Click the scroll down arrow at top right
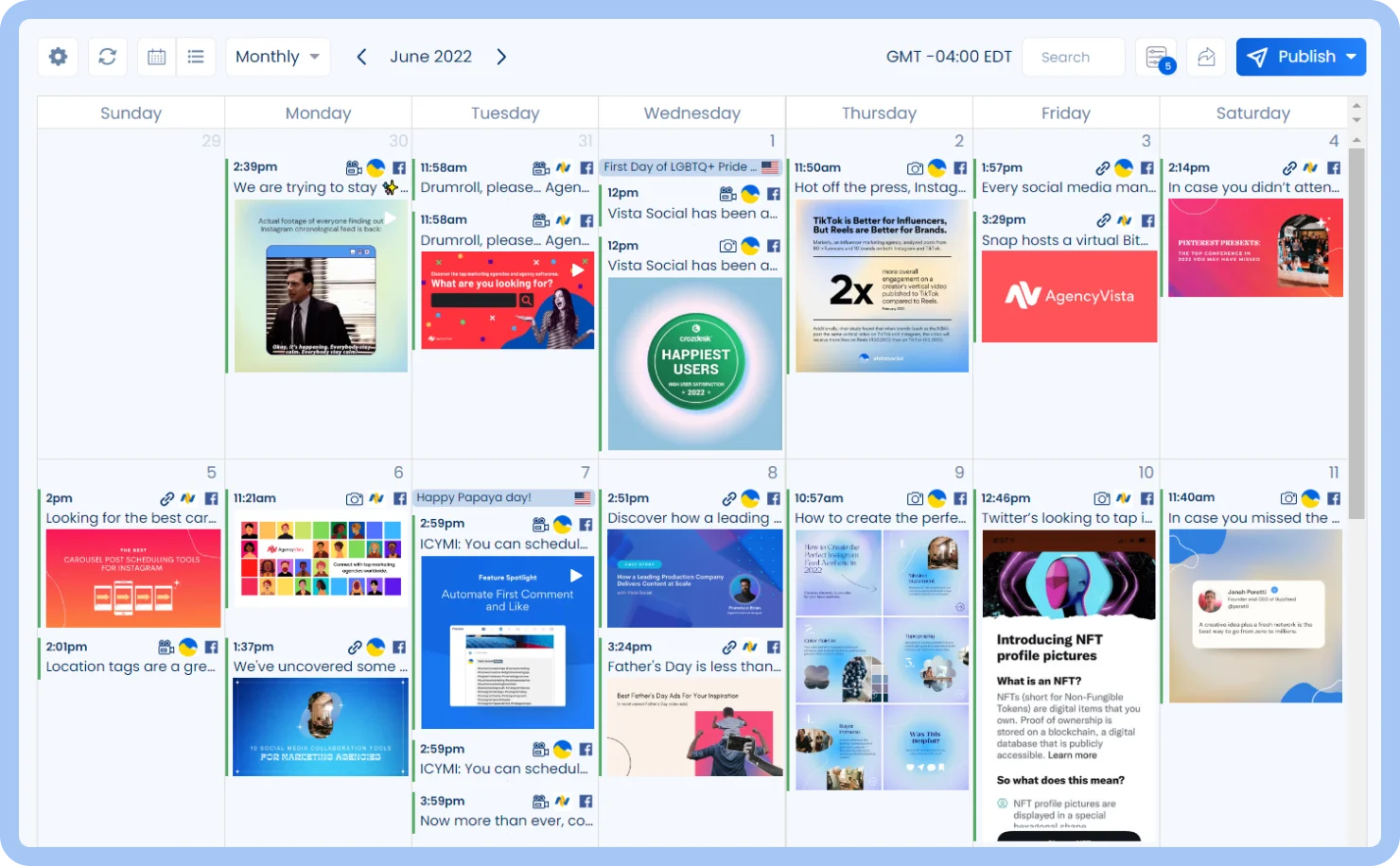Screen dimensions: 1400x866 tap(1356, 121)
